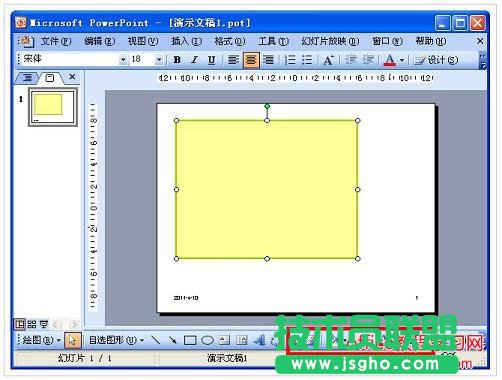Click the yellow rectangle's rotation handle
The image size is (502, 380).
coord(267,106)
